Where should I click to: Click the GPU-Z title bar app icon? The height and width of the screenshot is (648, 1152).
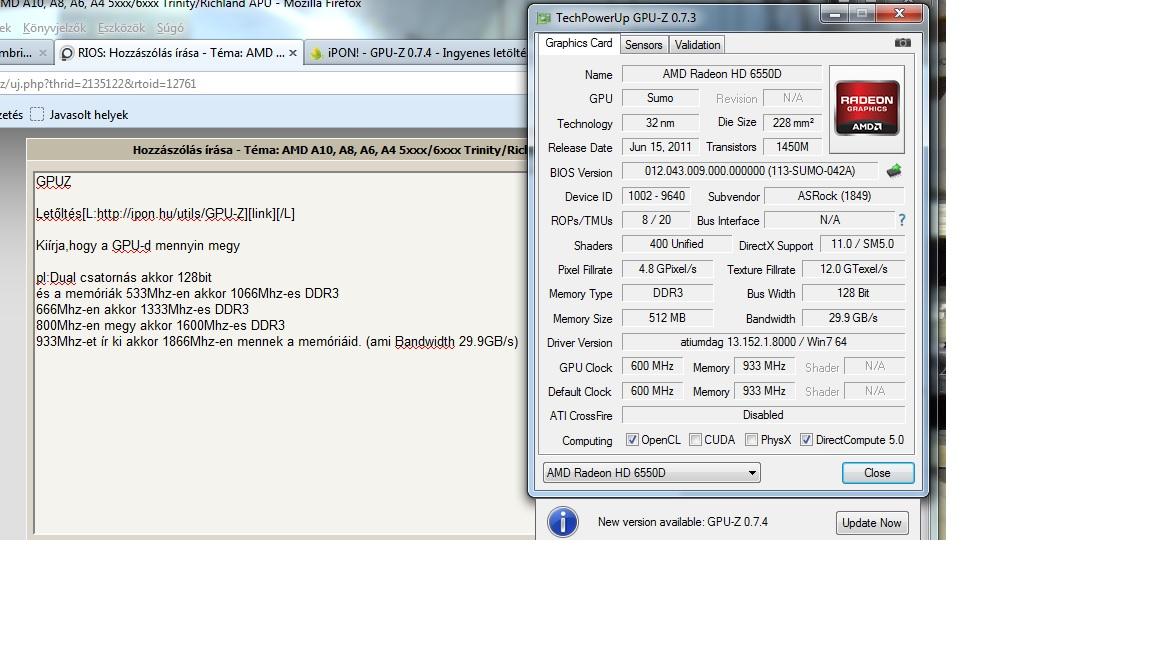[544, 18]
